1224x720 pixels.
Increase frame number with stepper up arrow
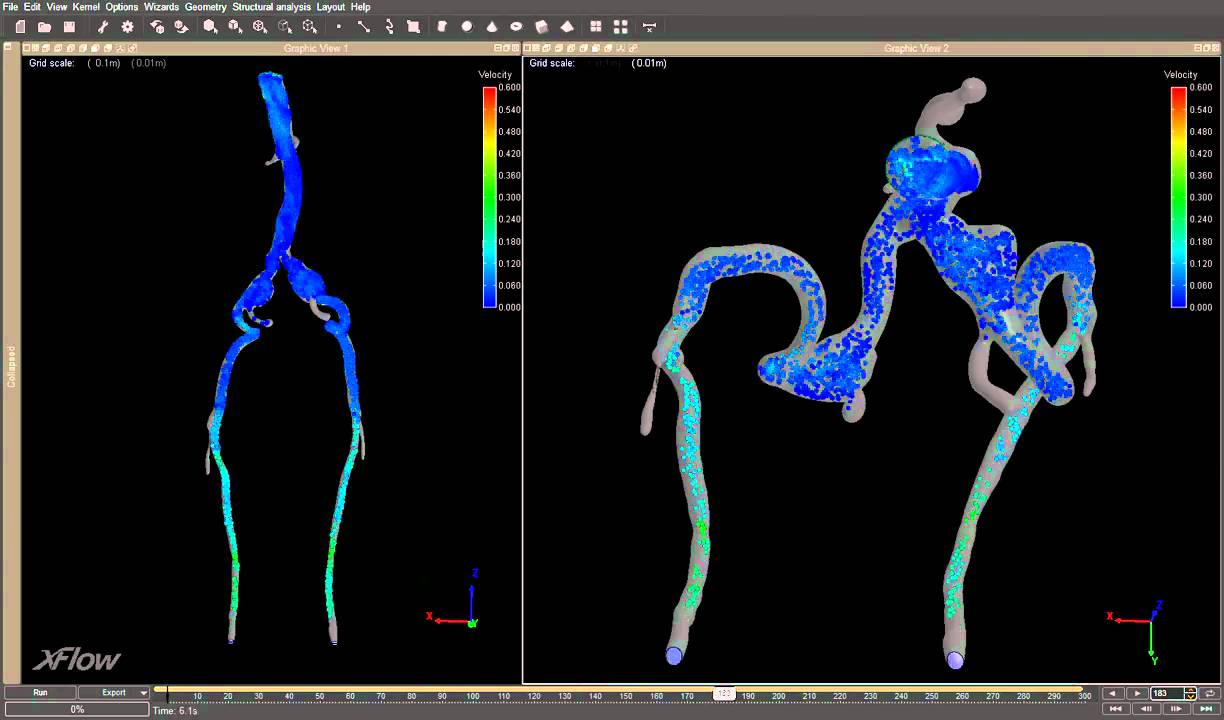[x=1190, y=690]
